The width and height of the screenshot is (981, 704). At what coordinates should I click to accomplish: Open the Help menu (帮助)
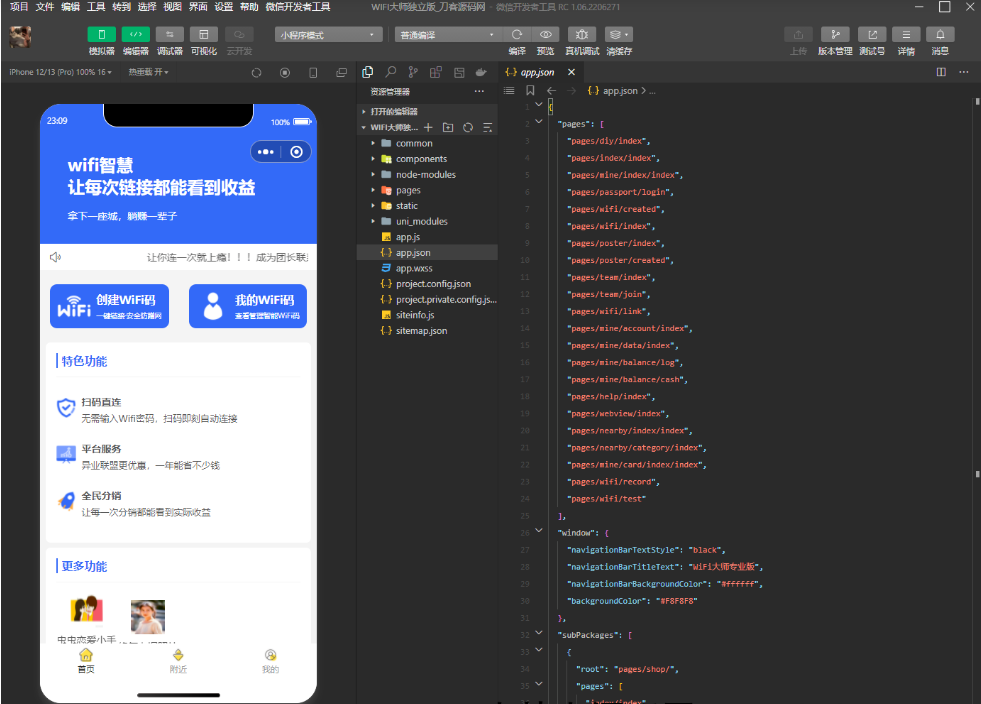pyautogui.click(x=249, y=7)
